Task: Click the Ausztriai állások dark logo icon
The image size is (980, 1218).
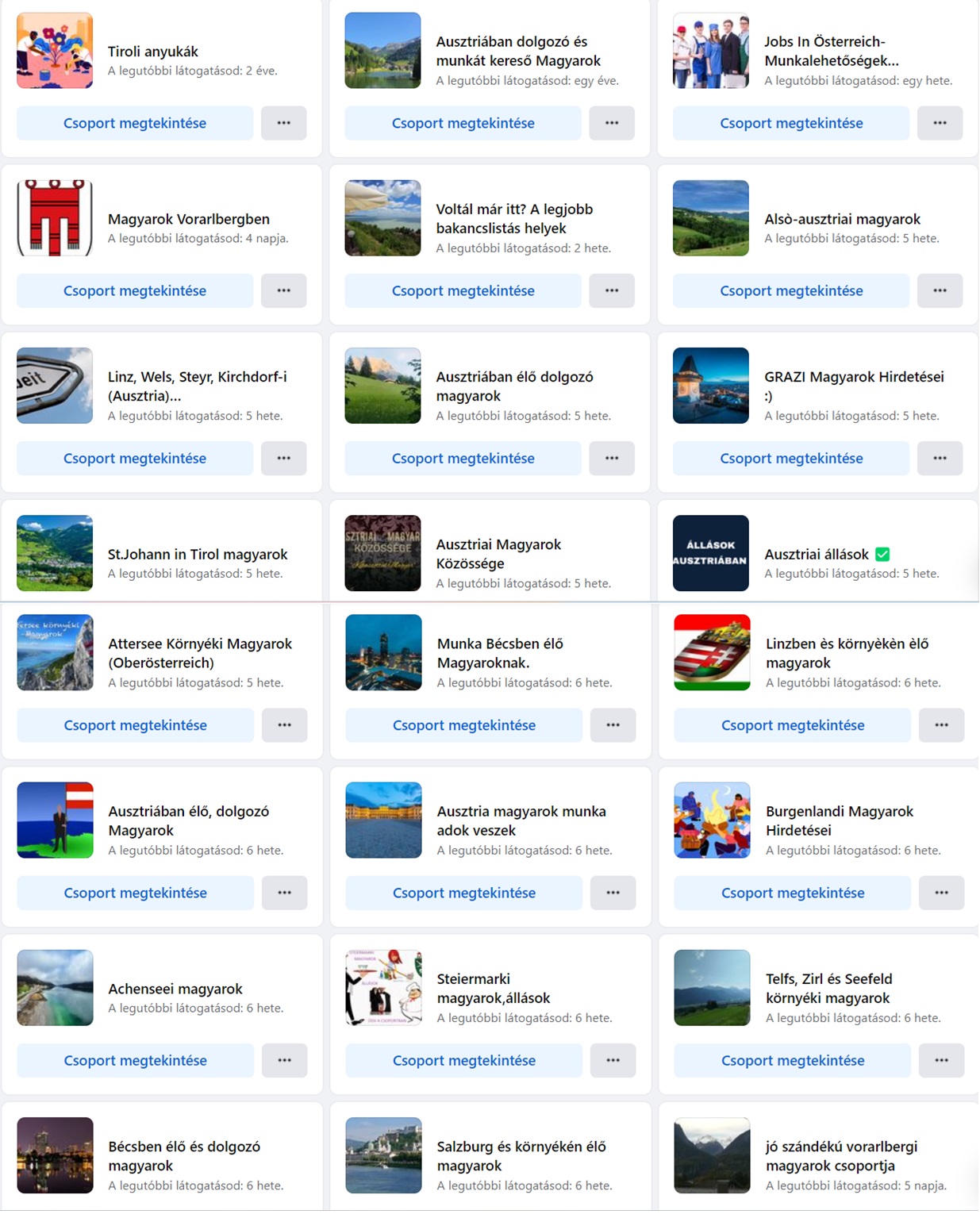Action: (710, 553)
